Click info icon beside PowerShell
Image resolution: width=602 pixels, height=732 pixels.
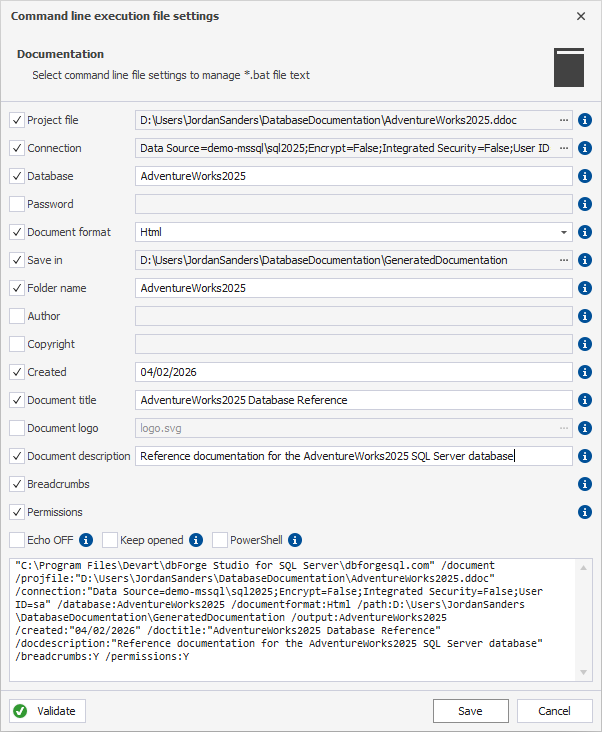[x=295, y=540]
